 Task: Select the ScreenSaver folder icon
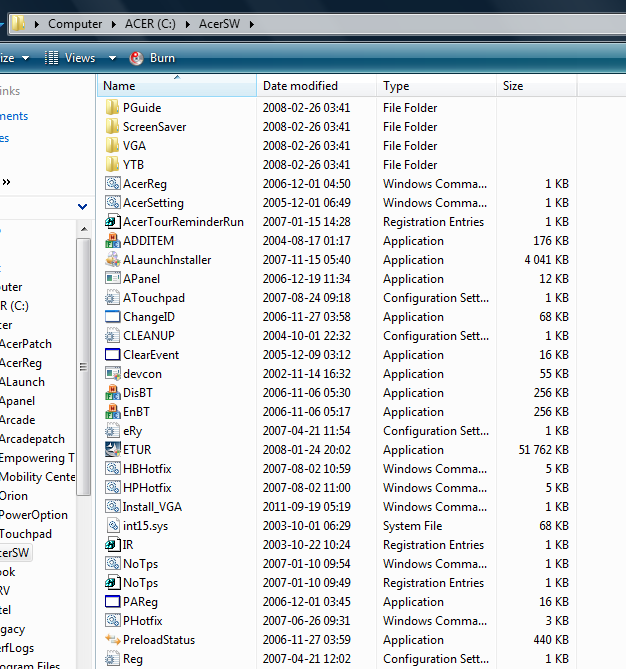[x=112, y=127]
